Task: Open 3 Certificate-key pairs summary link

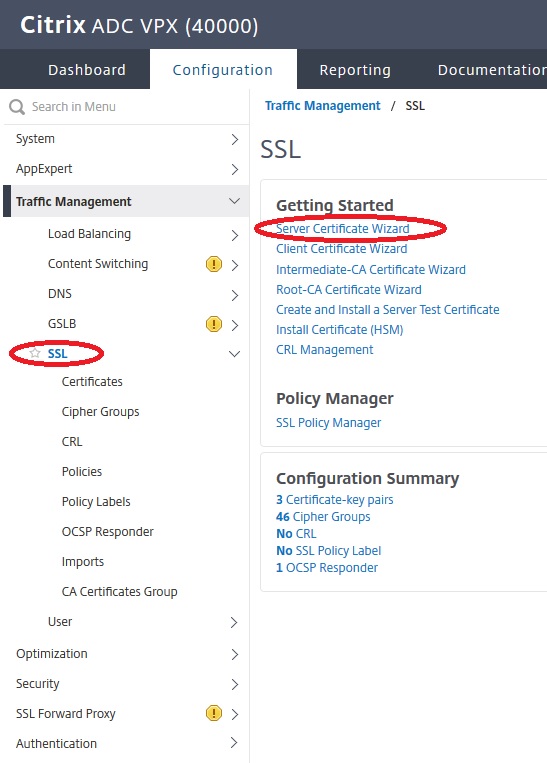Action: [335, 500]
